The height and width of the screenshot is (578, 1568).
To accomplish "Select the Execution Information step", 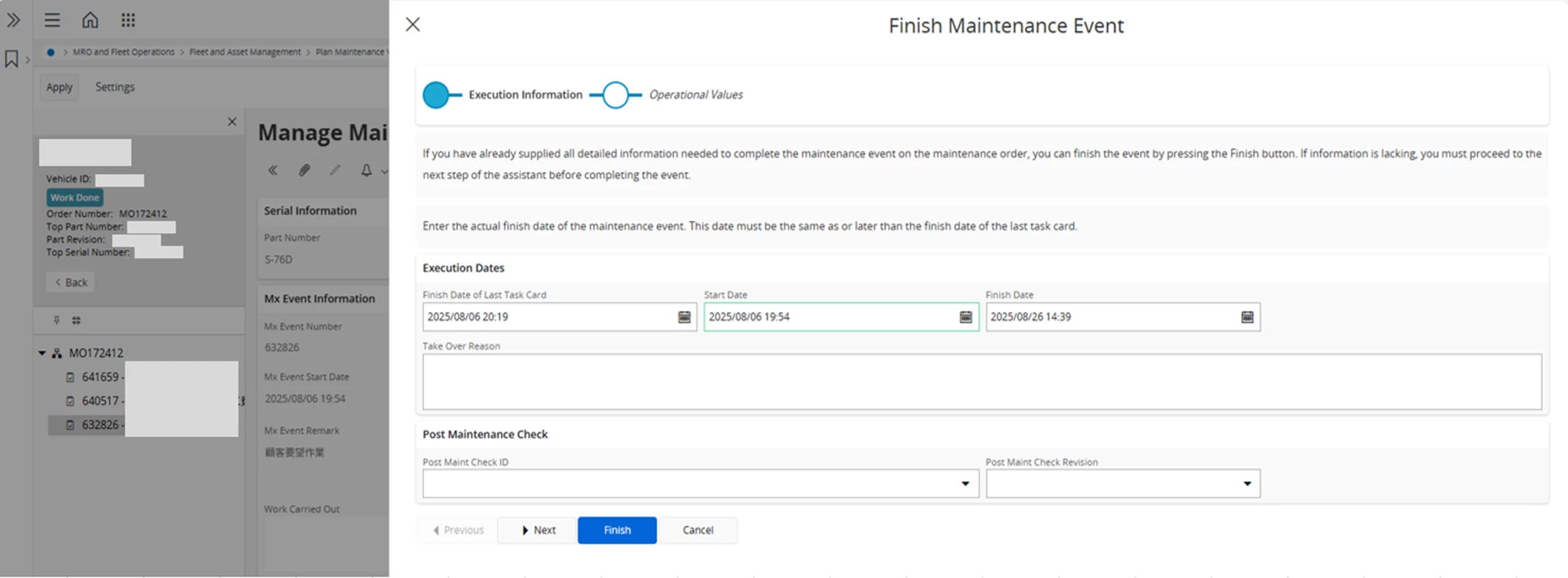I will 436,95.
